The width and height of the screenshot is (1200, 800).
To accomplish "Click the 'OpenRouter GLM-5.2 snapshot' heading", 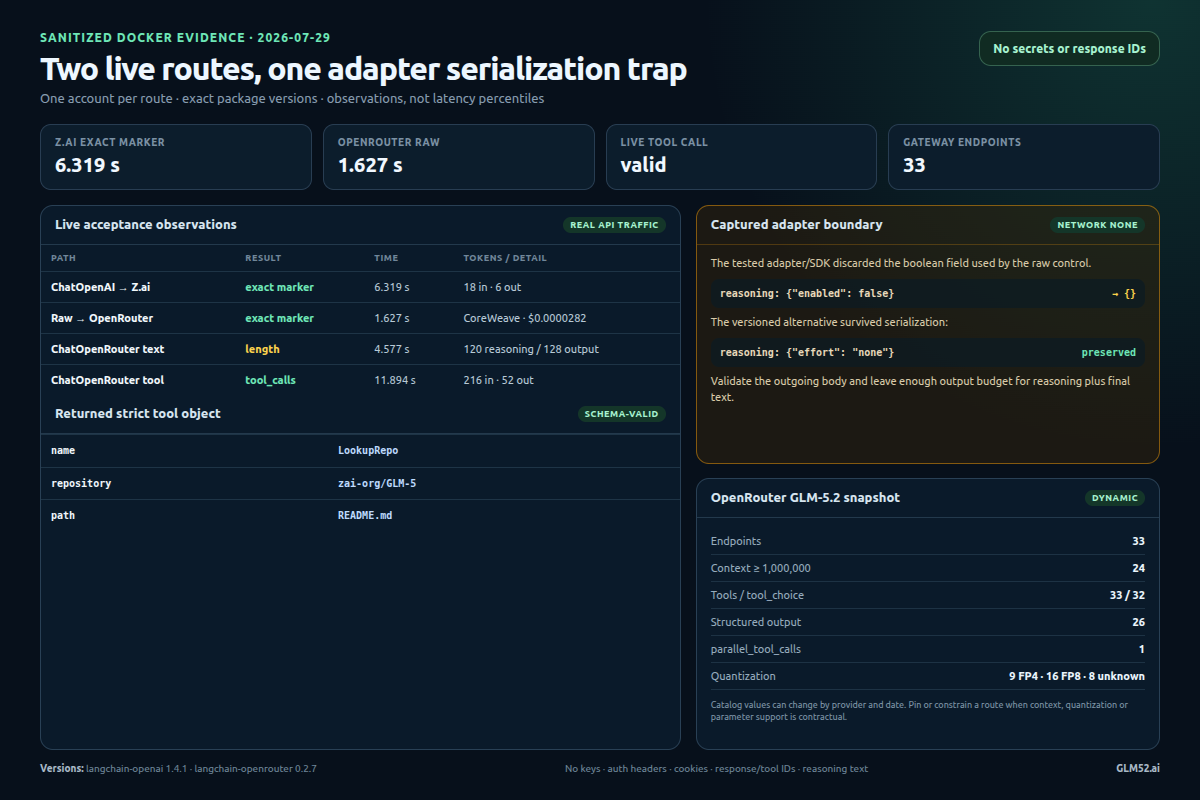I will 805,497.
